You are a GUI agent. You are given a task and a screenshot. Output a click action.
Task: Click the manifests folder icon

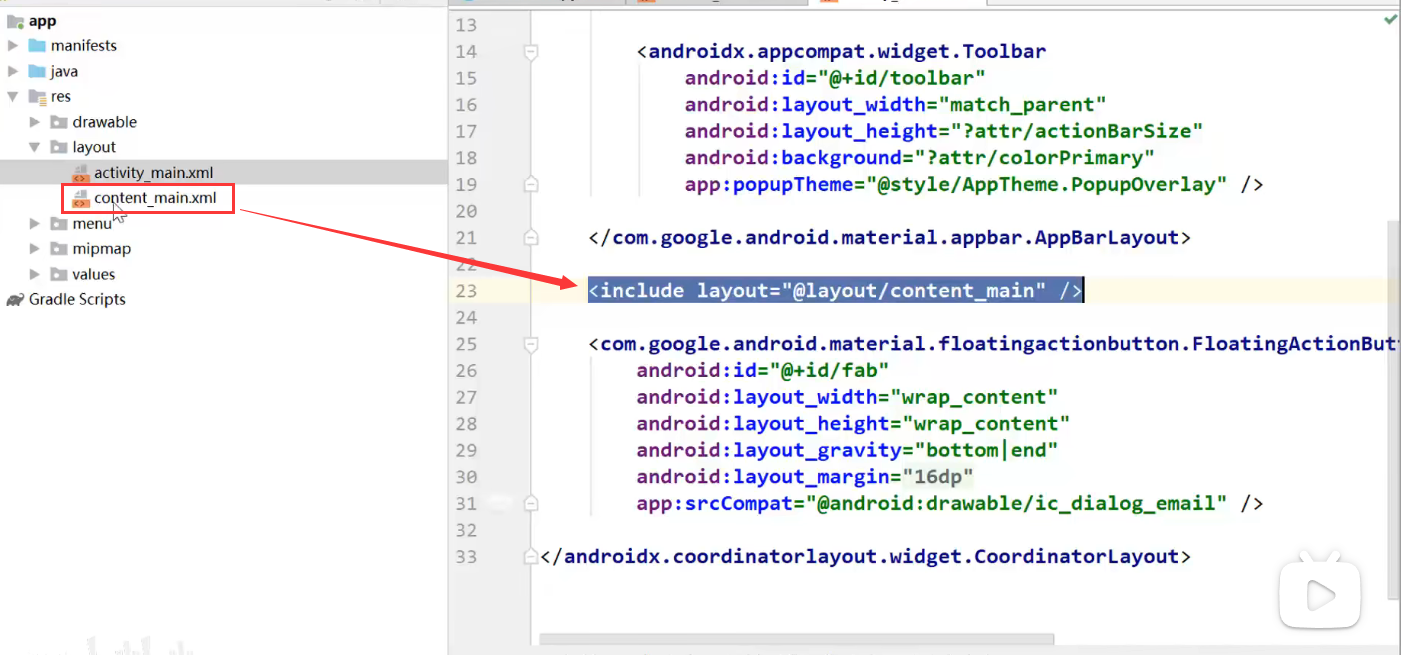37,46
